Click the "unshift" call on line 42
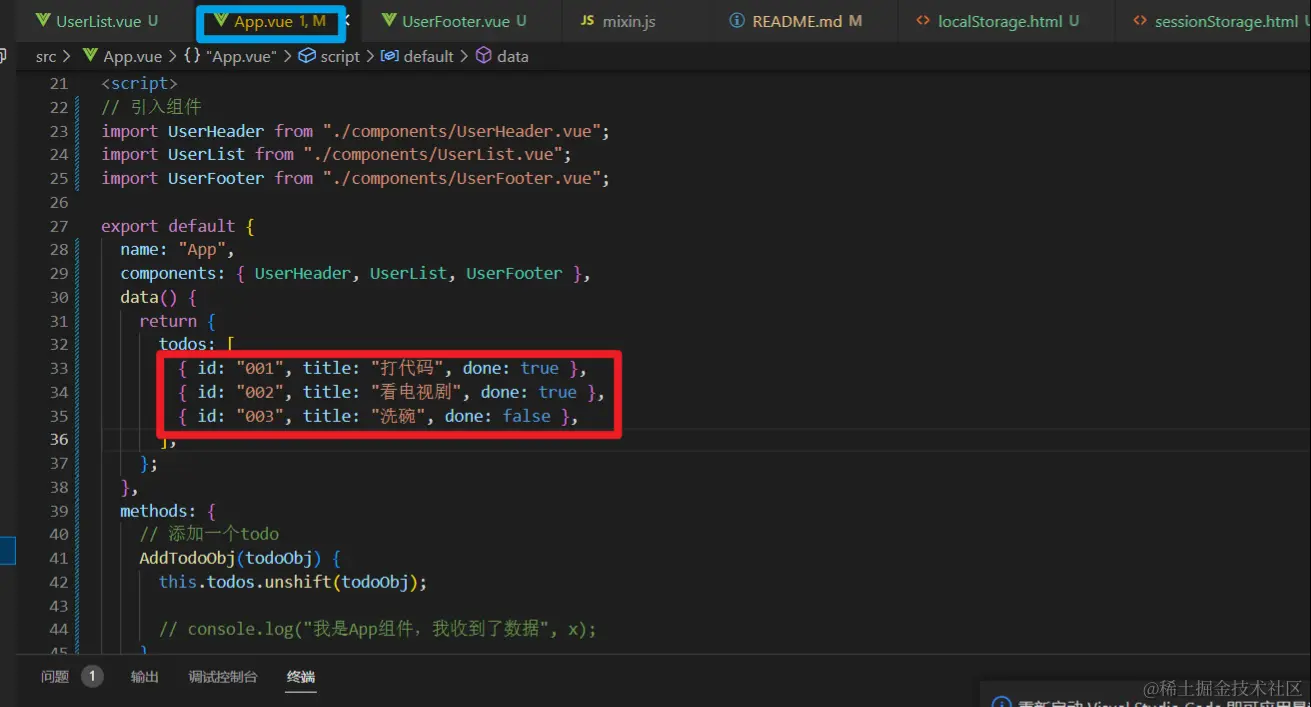This screenshot has height=707, width=1311. tap(298, 582)
